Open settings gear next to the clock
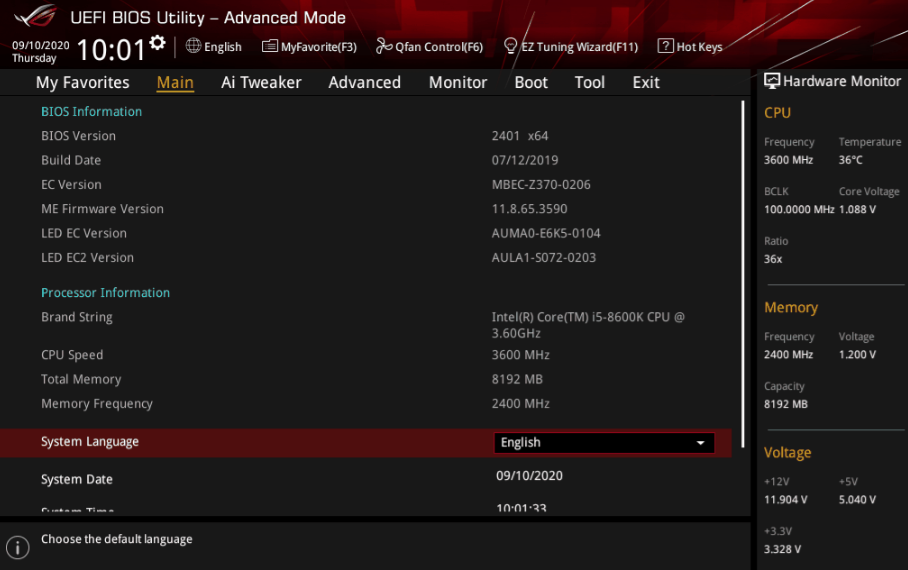Viewport: 908px width, 570px height. 157,42
